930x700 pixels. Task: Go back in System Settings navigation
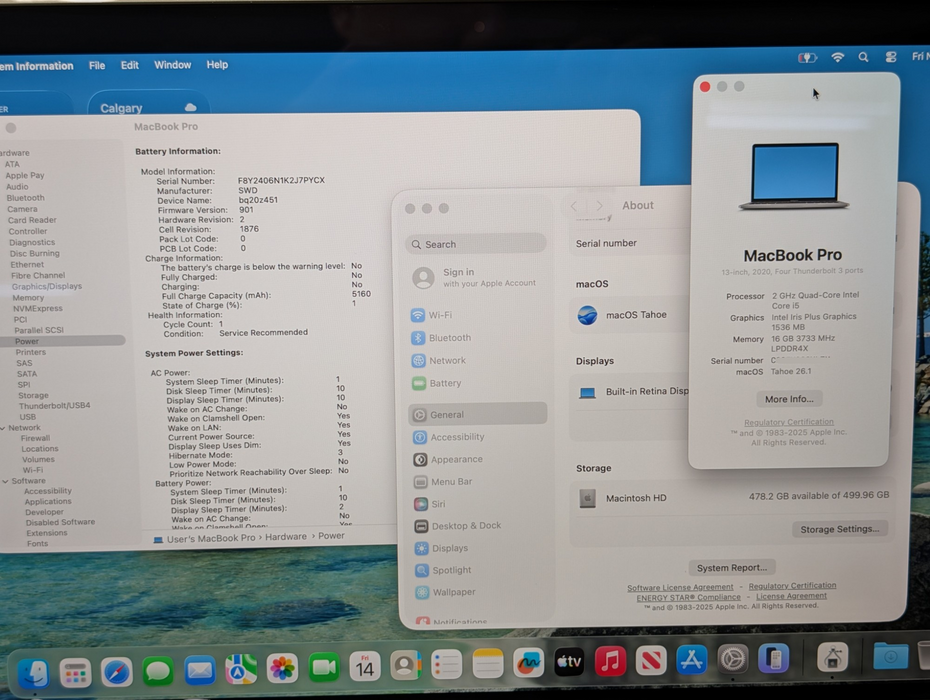574,206
